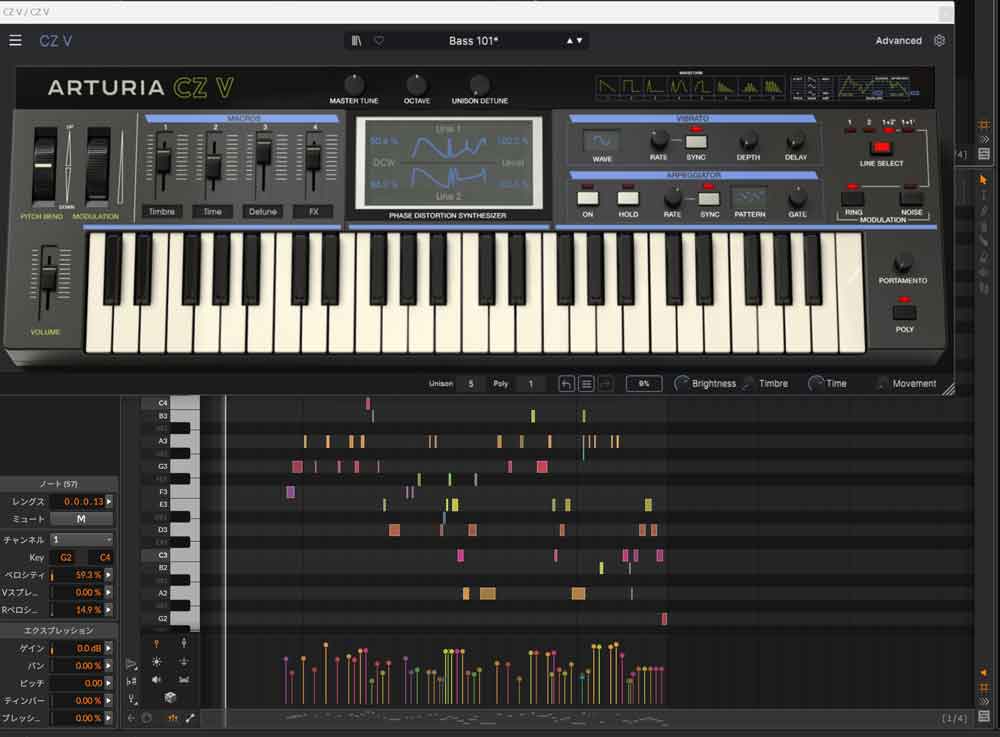The height and width of the screenshot is (737, 1000).
Task: Toggle the POLY button under Portamento
Action: coord(904,311)
